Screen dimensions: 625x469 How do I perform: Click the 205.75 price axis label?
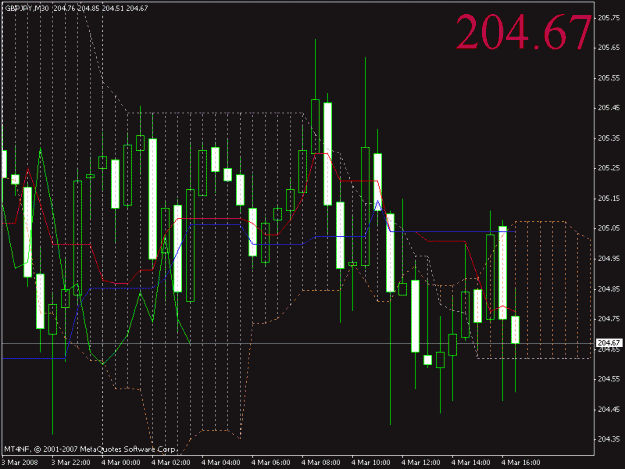click(x=609, y=18)
